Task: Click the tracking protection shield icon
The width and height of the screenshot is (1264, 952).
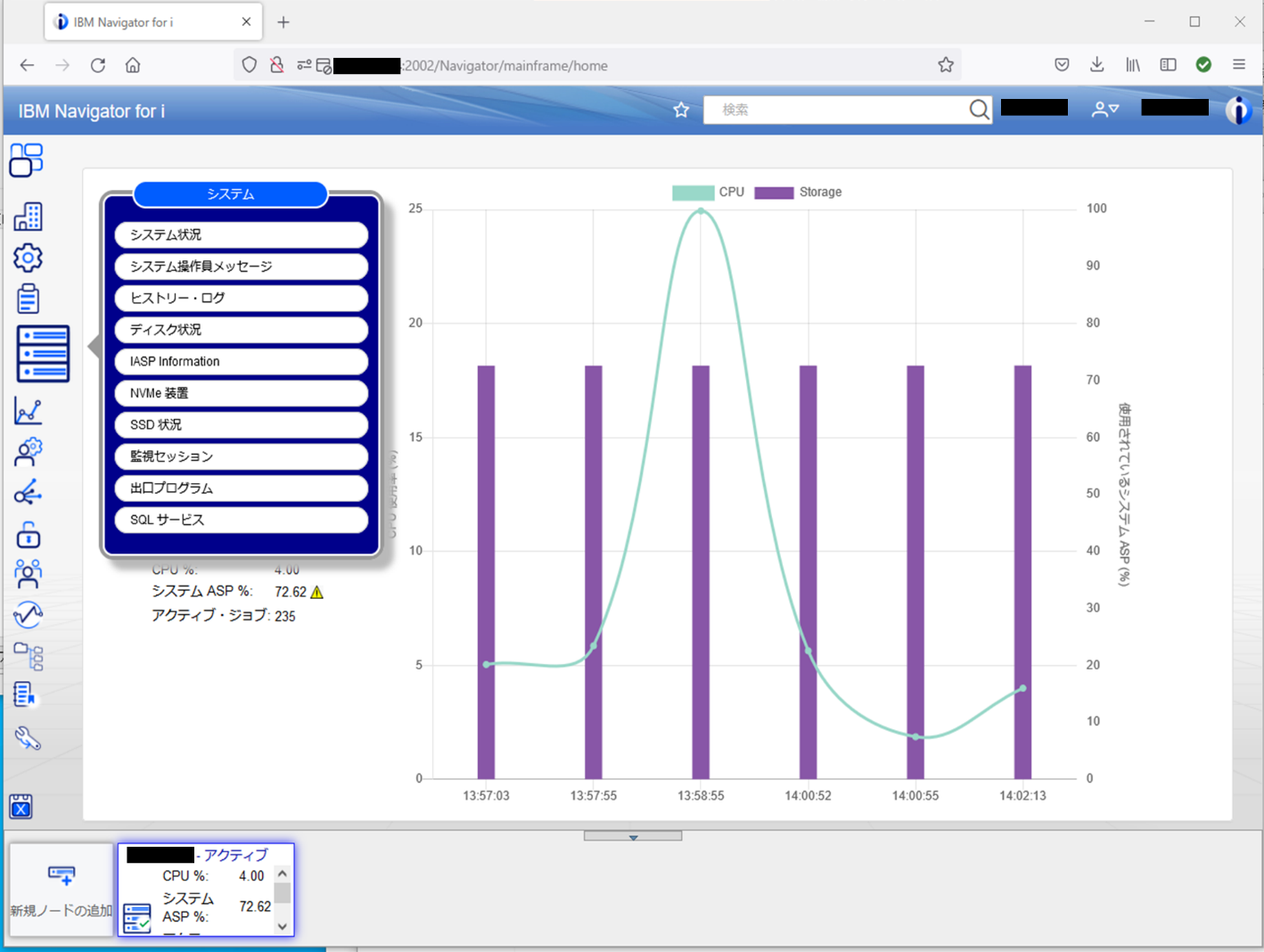Action: tap(250, 65)
